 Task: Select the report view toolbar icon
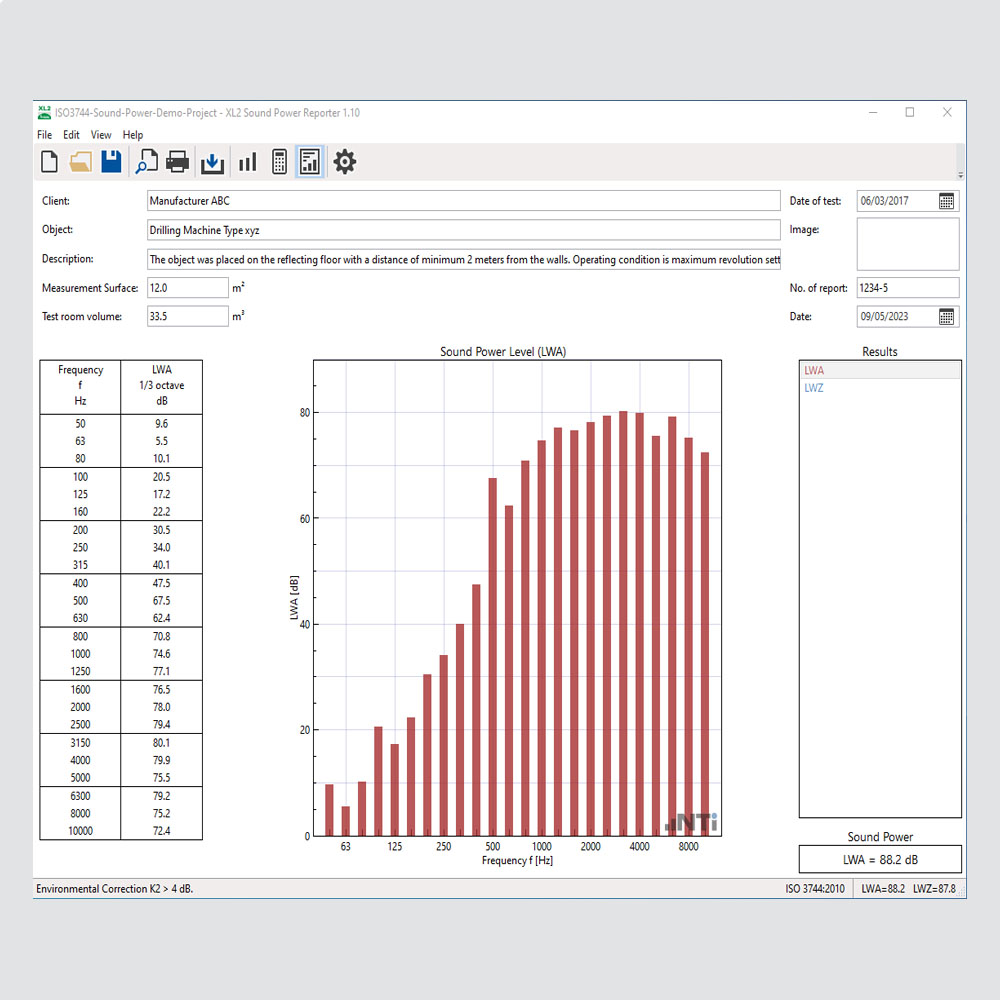coord(310,161)
